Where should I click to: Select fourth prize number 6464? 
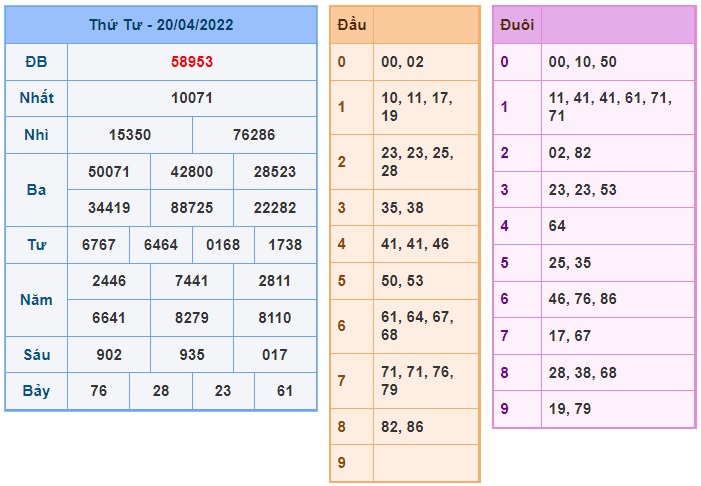[160, 245]
